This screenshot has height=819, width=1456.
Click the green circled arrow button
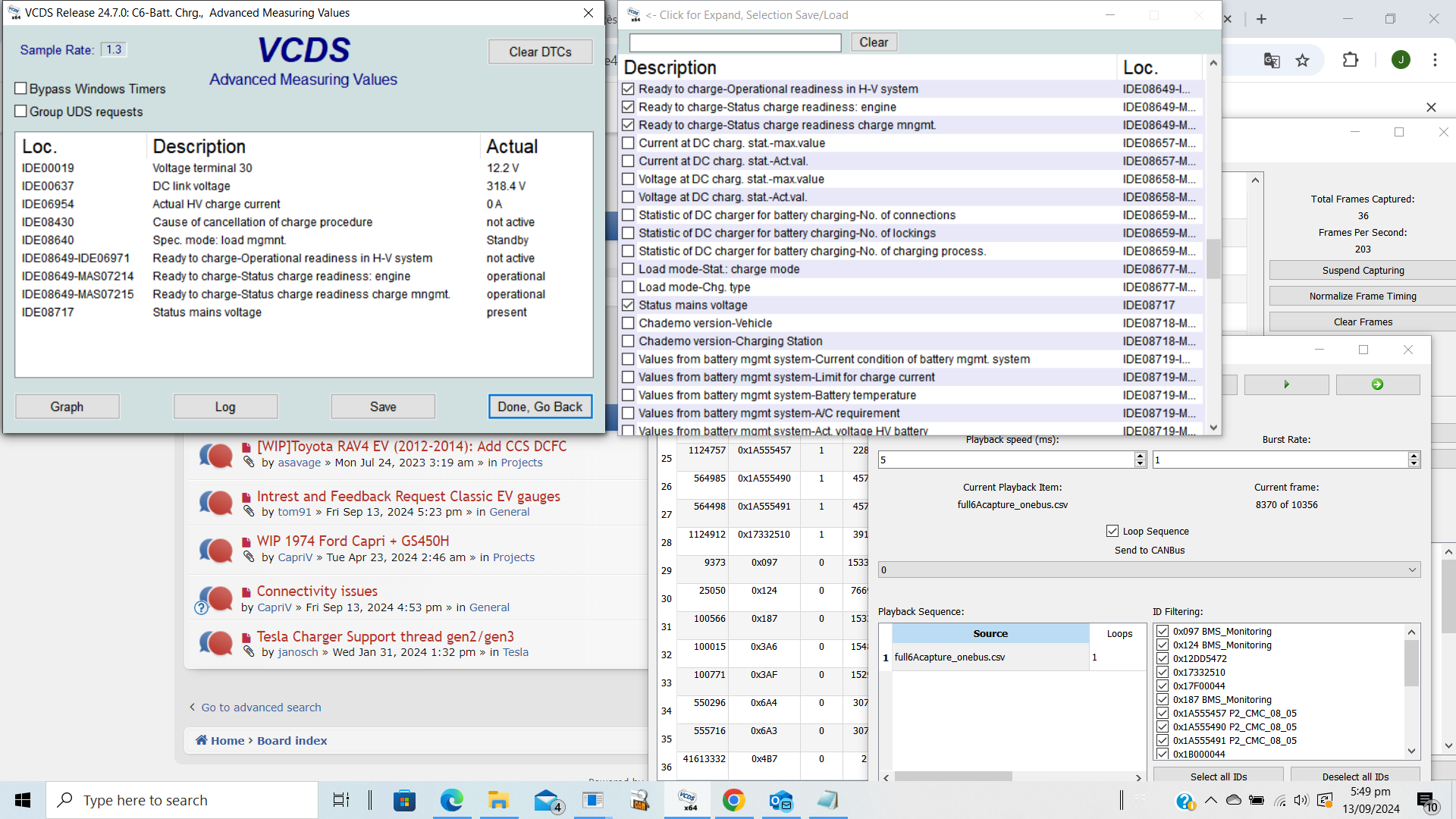pyautogui.click(x=1377, y=384)
